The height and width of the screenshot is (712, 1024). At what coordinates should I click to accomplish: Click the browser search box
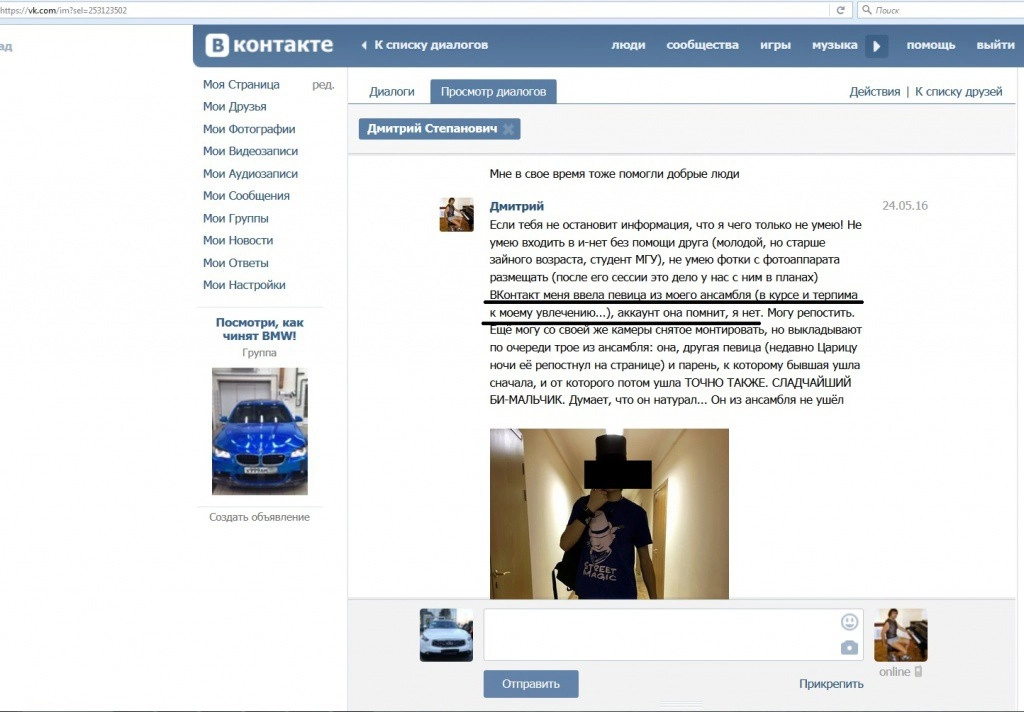940,10
